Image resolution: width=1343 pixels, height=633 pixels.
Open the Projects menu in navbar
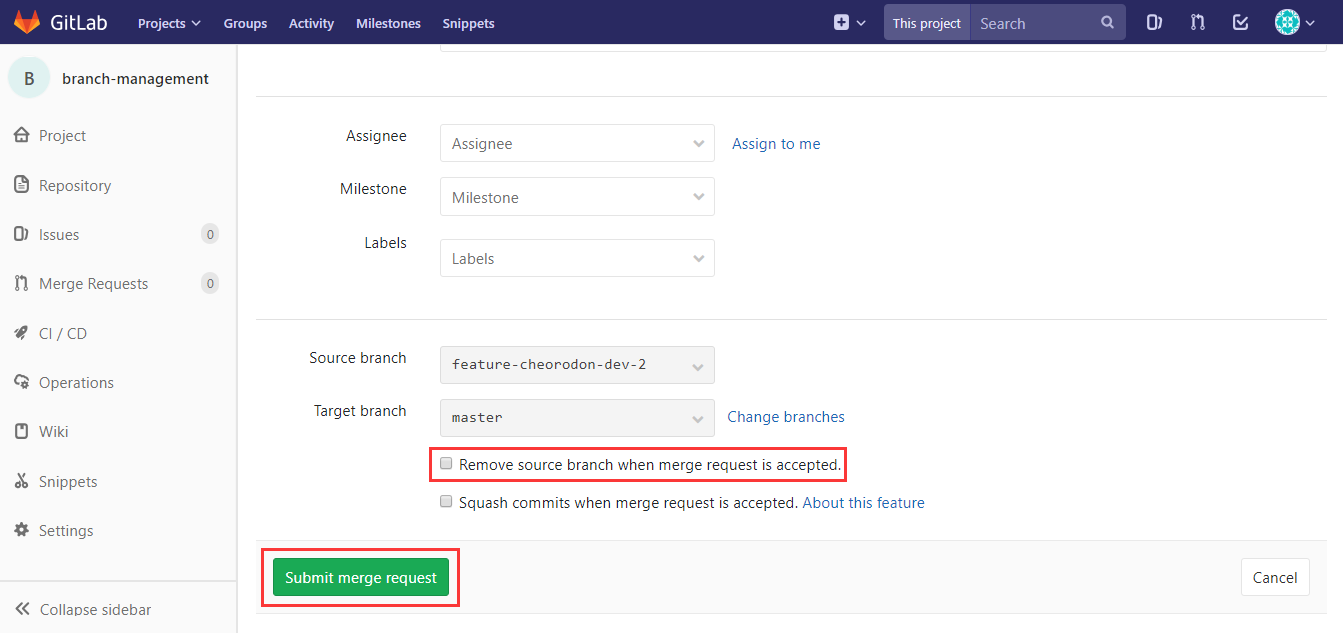[169, 23]
